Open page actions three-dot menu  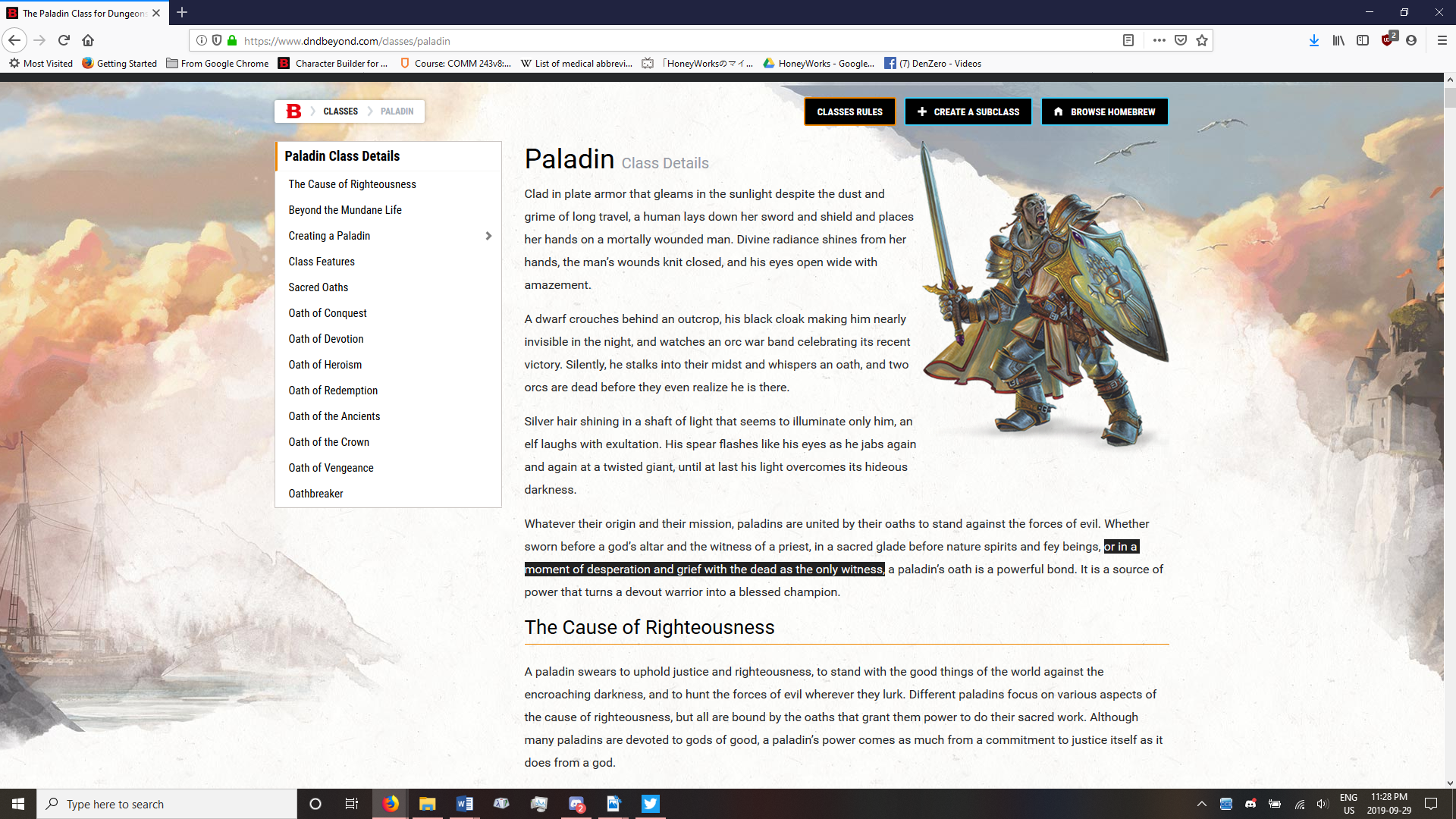click(1159, 40)
